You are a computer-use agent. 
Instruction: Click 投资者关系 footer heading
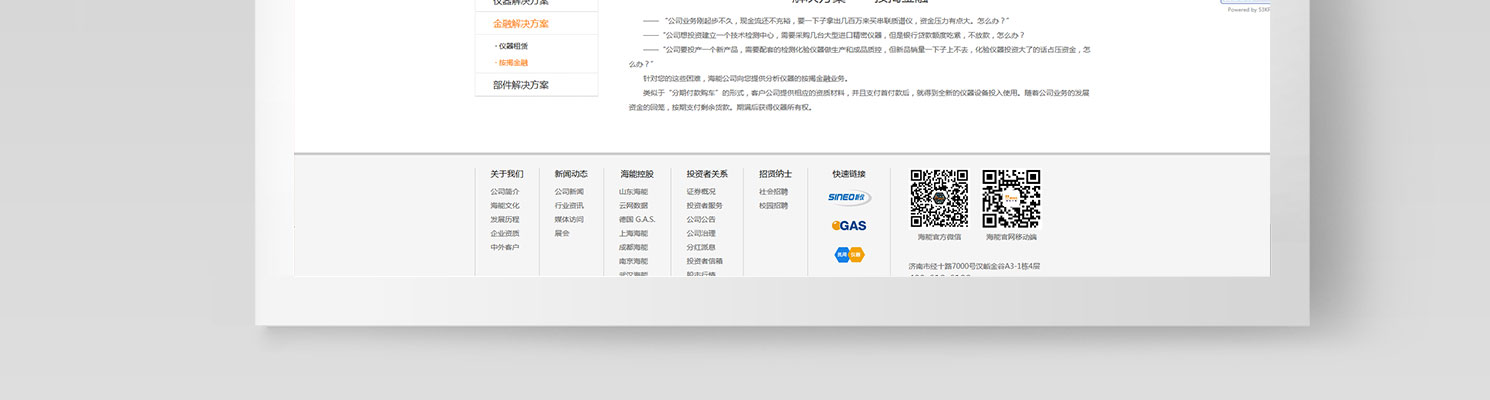(x=707, y=174)
